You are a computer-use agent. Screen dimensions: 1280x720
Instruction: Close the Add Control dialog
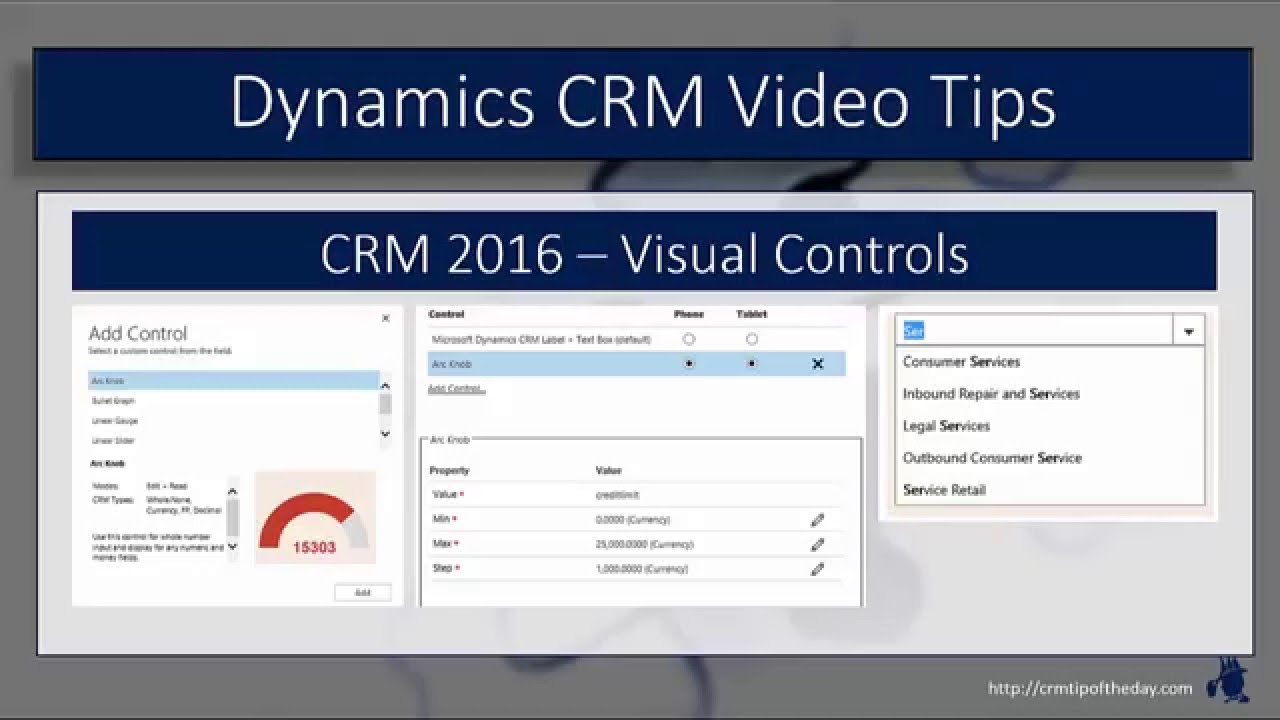(385, 319)
